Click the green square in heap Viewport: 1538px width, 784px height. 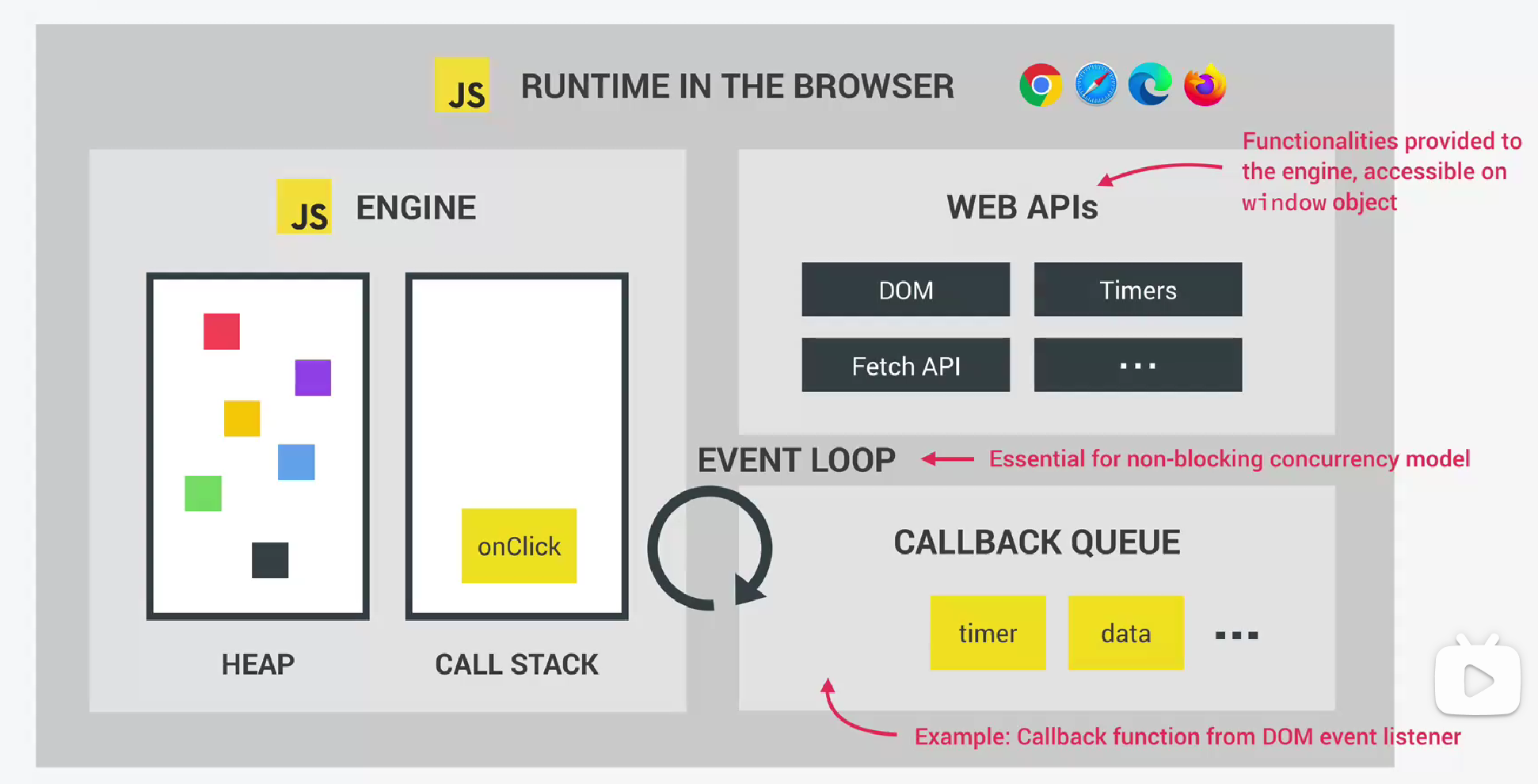click(x=203, y=493)
